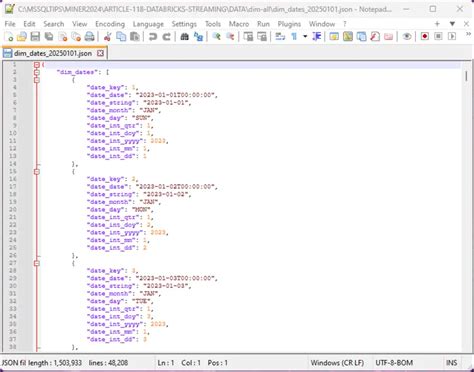Image resolution: width=474 pixels, height=372 pixels.
Task: Toggle the Show all characters pilcrow icon
Action: pos(294,36)
